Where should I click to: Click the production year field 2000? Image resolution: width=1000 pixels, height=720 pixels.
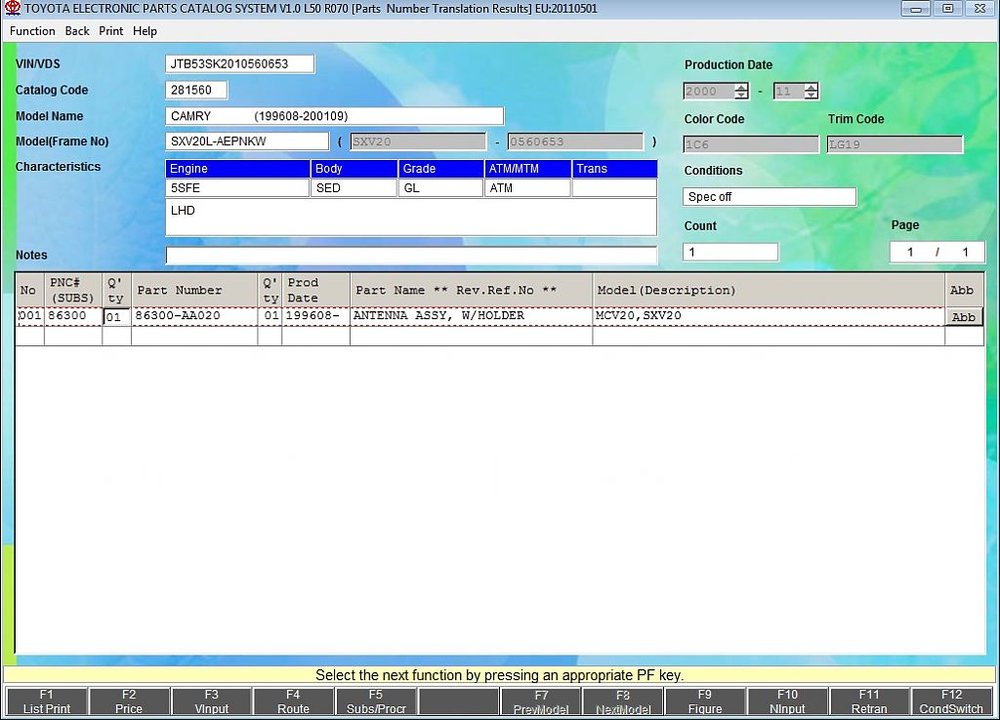(709, 91)
